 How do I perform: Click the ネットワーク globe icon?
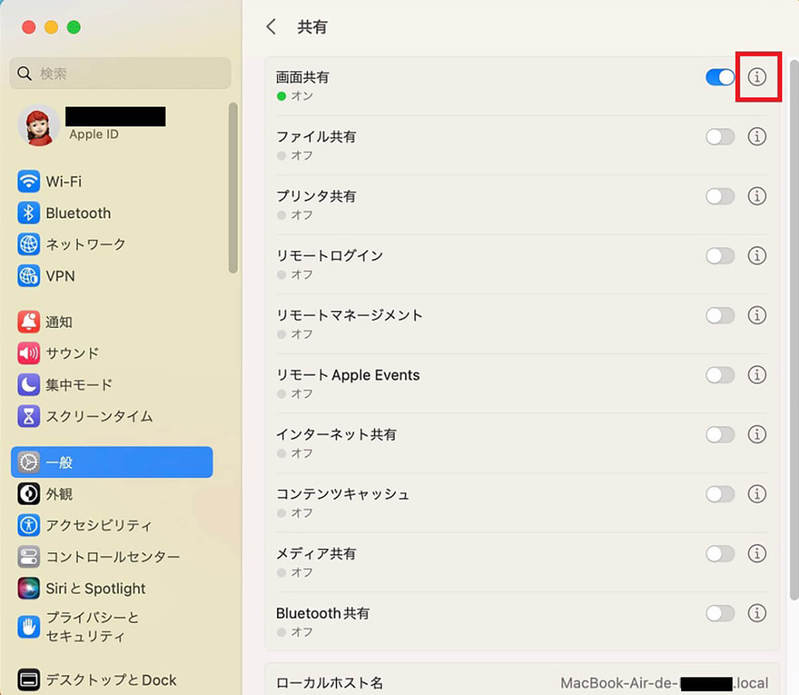coord(29,245)
